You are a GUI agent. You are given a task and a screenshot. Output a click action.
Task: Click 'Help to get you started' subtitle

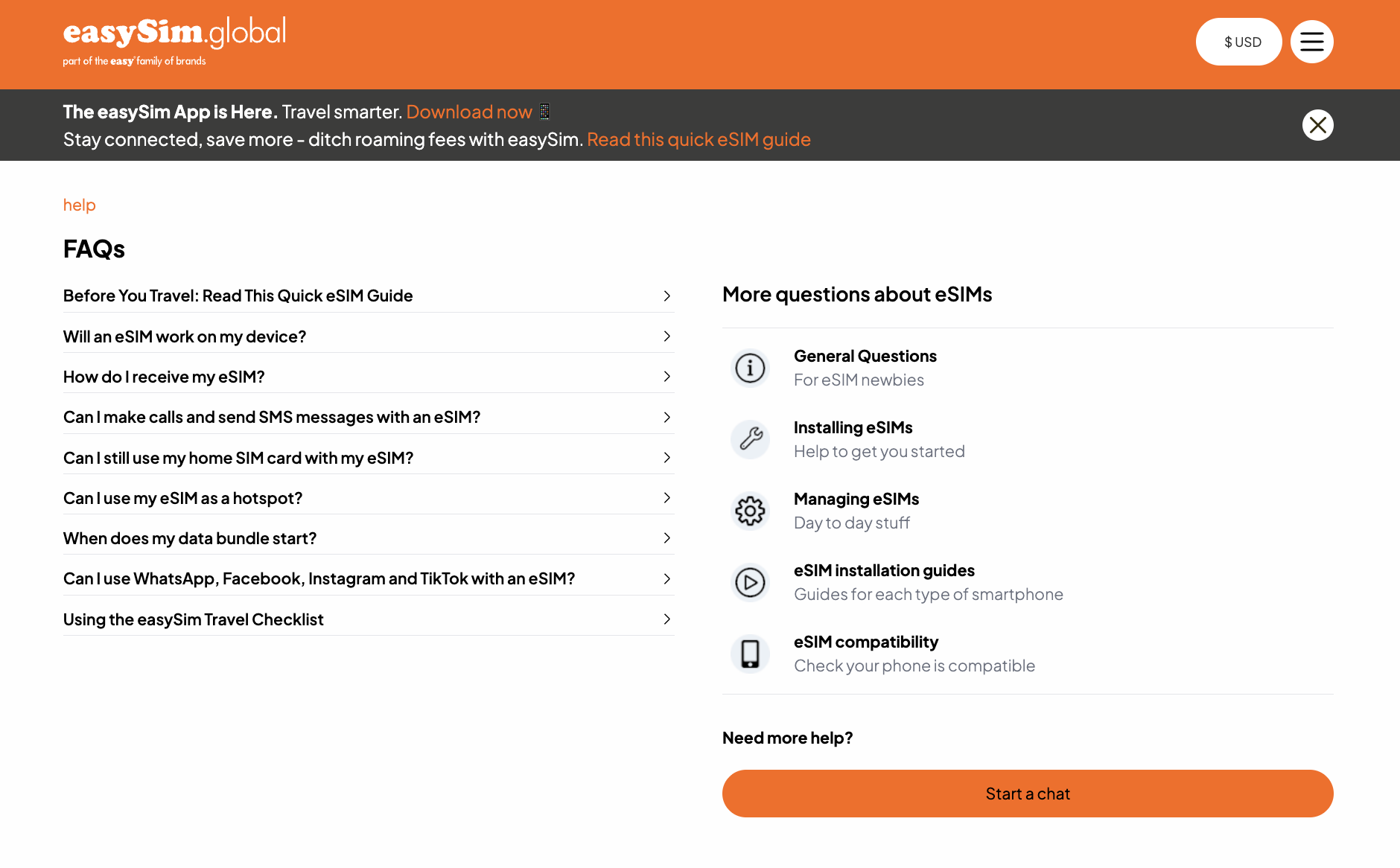point(879,451)
